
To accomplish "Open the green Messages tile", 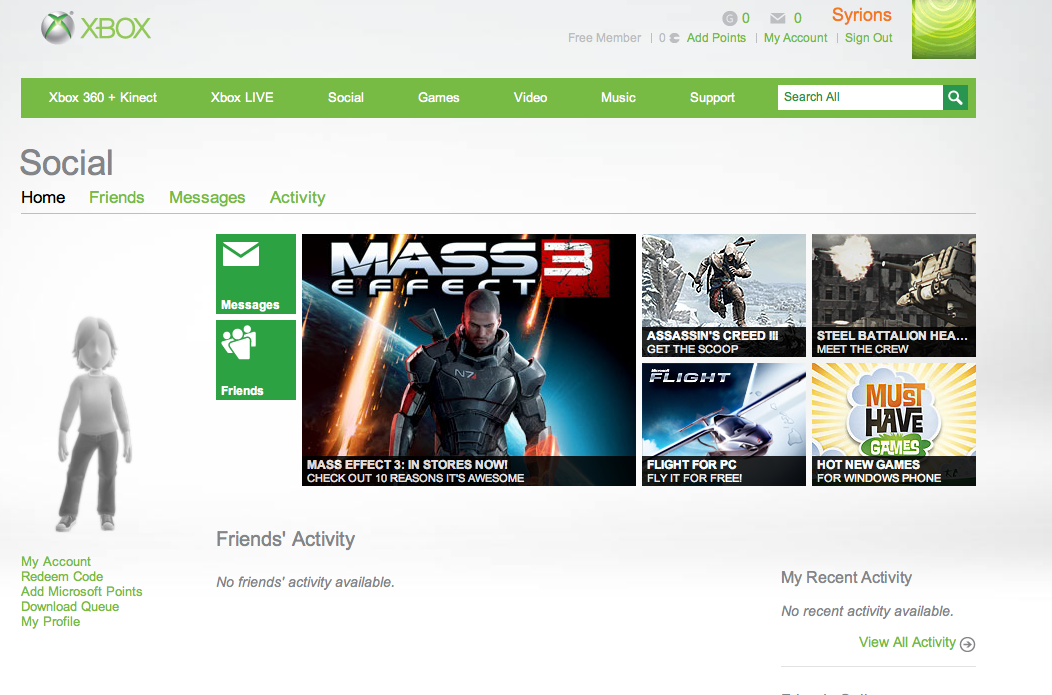I will [x=256, y=274].
